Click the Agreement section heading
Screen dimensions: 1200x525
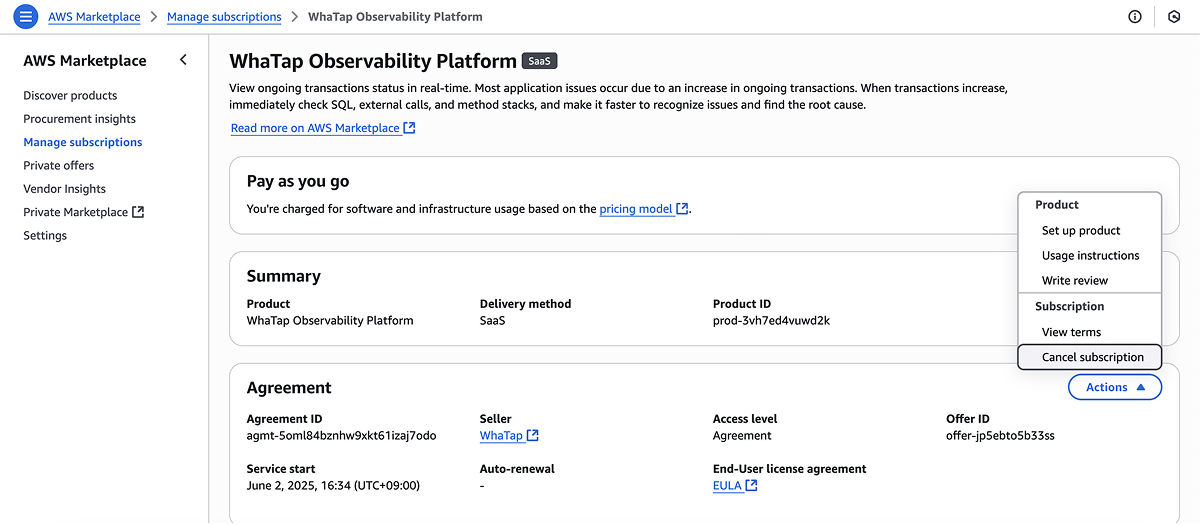click(289, 388)
